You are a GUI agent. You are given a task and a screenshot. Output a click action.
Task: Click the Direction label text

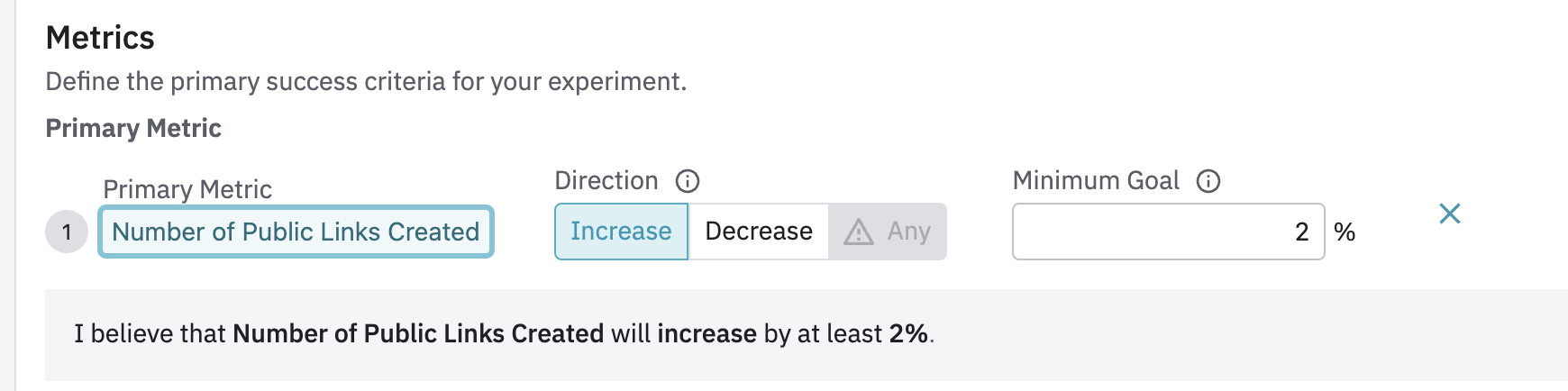pyautogui.click(x=606, y=181)
